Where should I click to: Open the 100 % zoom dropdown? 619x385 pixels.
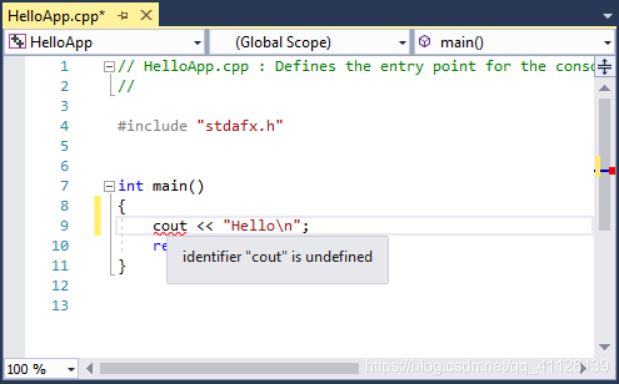point(71,370)
